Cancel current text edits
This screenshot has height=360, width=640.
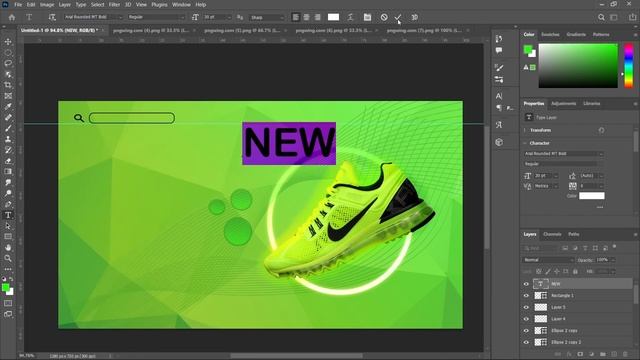point(384,17)
